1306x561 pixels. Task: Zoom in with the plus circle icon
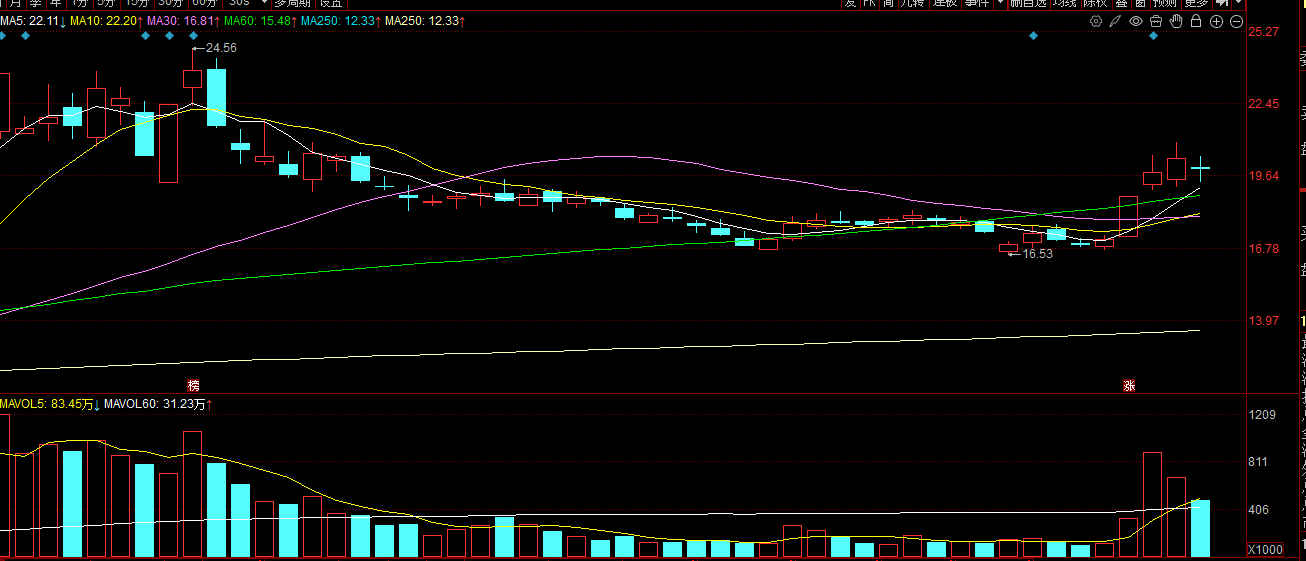(x=1216, y=21)
